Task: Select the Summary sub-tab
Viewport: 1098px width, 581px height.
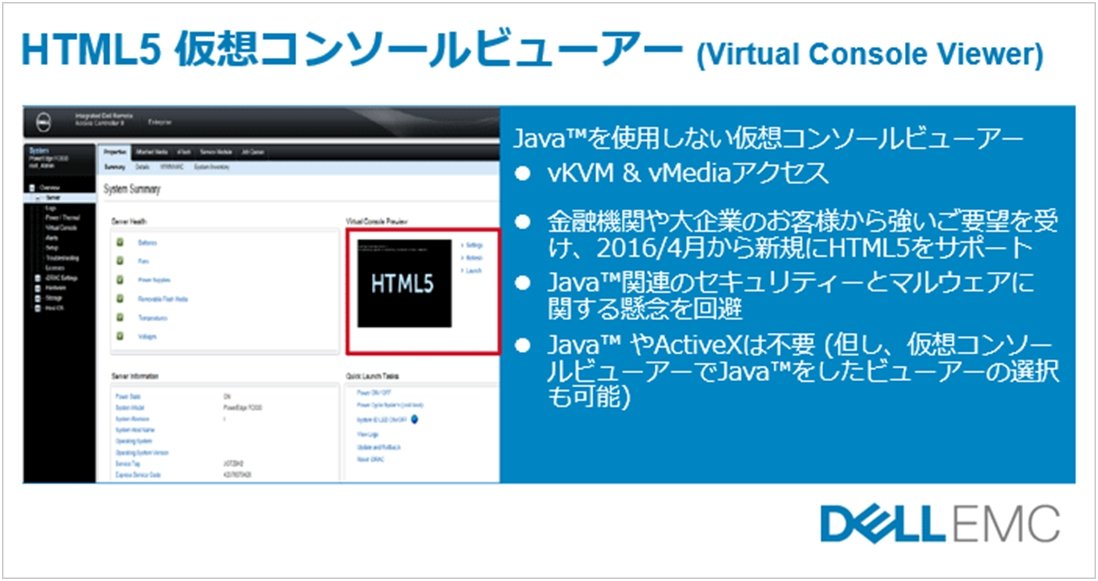Action: 115,167
